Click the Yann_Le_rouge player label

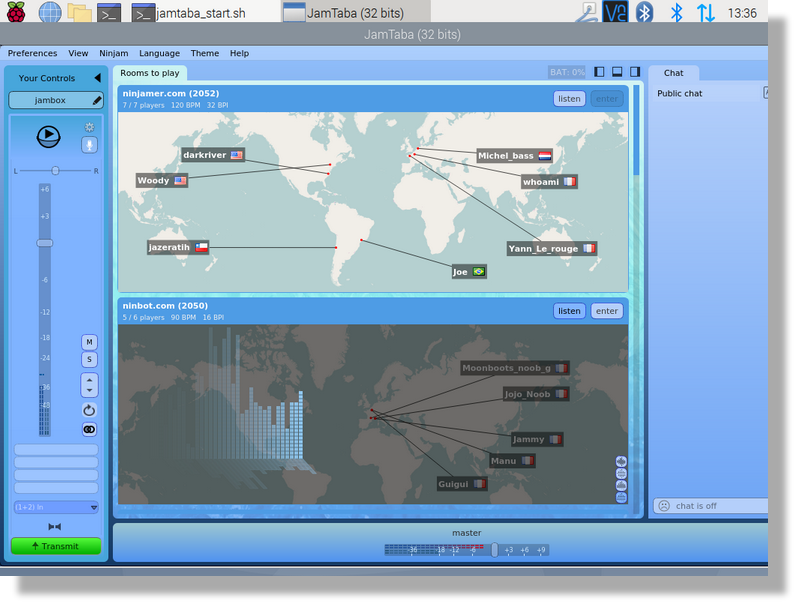tap(552, 249)
